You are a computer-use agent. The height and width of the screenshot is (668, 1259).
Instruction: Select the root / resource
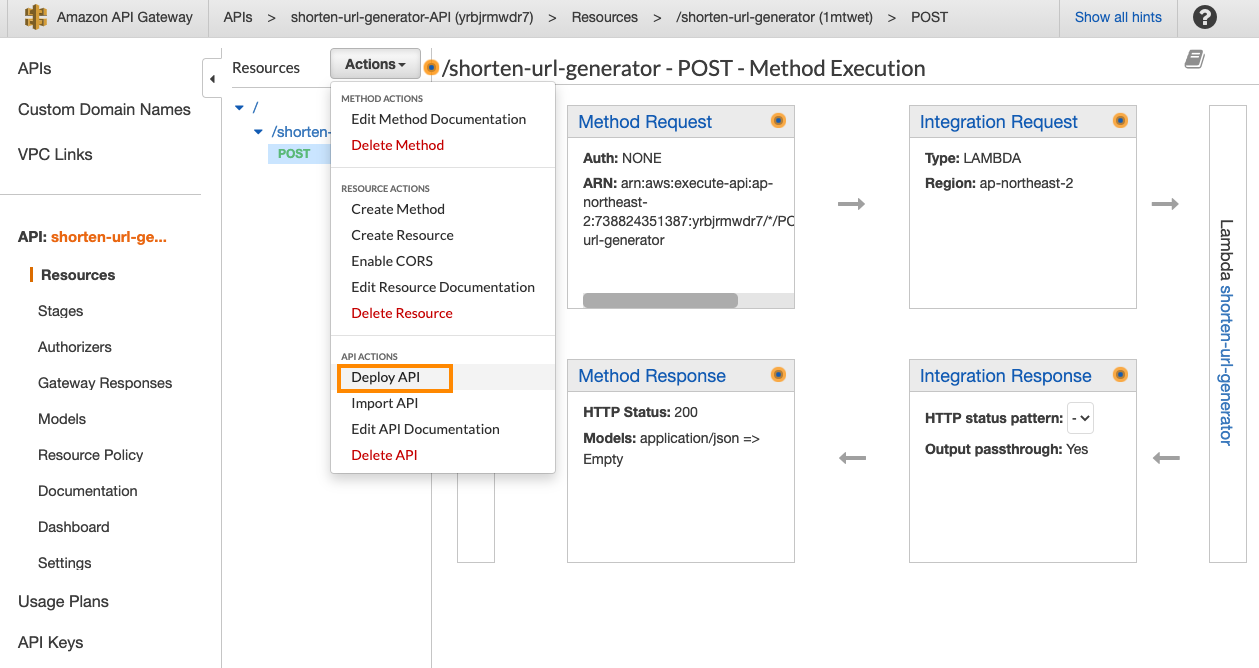tap(256, 107)
